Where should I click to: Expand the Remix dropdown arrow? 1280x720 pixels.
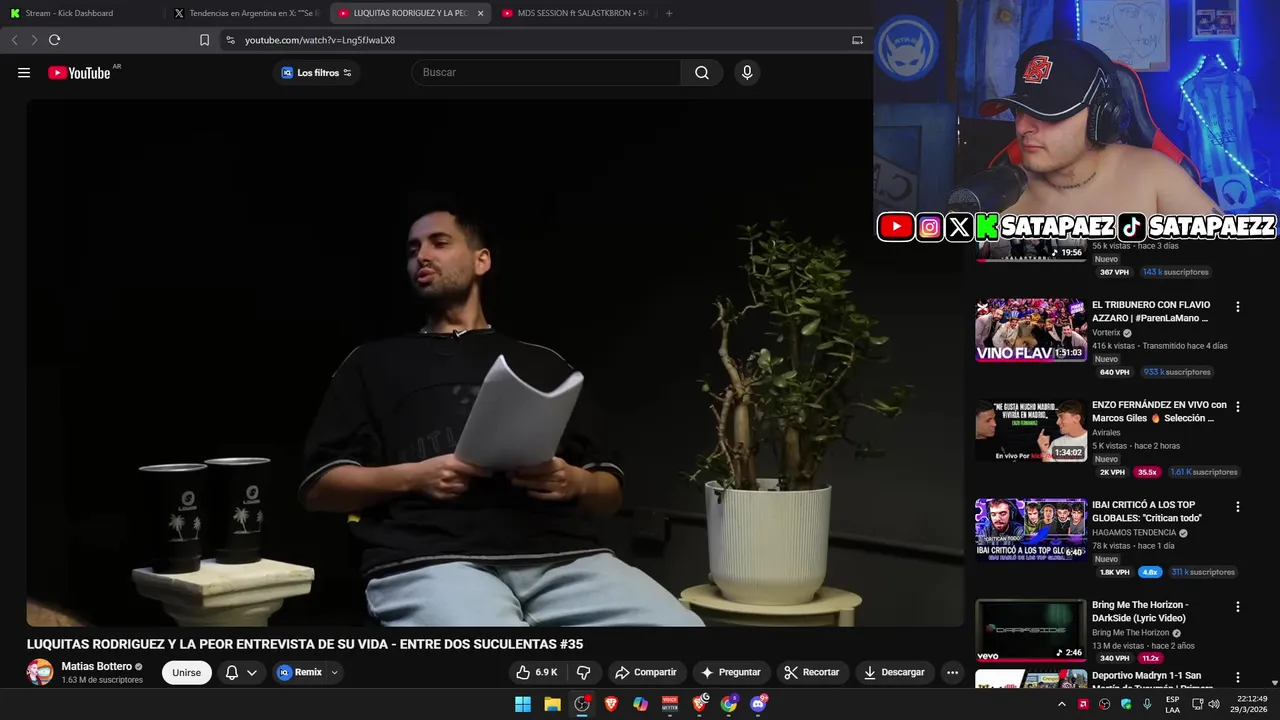pyautogui.click(x=335, y=672)
